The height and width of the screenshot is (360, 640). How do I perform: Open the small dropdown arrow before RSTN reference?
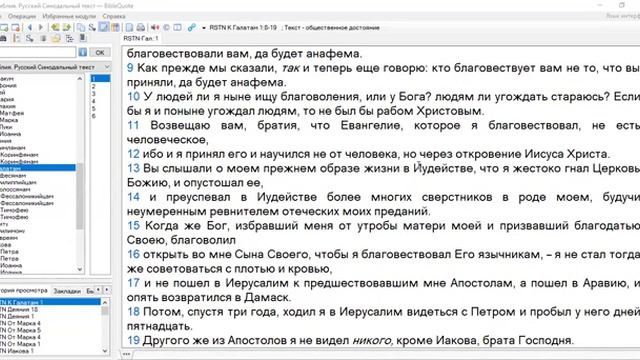(x=204, y=28)
